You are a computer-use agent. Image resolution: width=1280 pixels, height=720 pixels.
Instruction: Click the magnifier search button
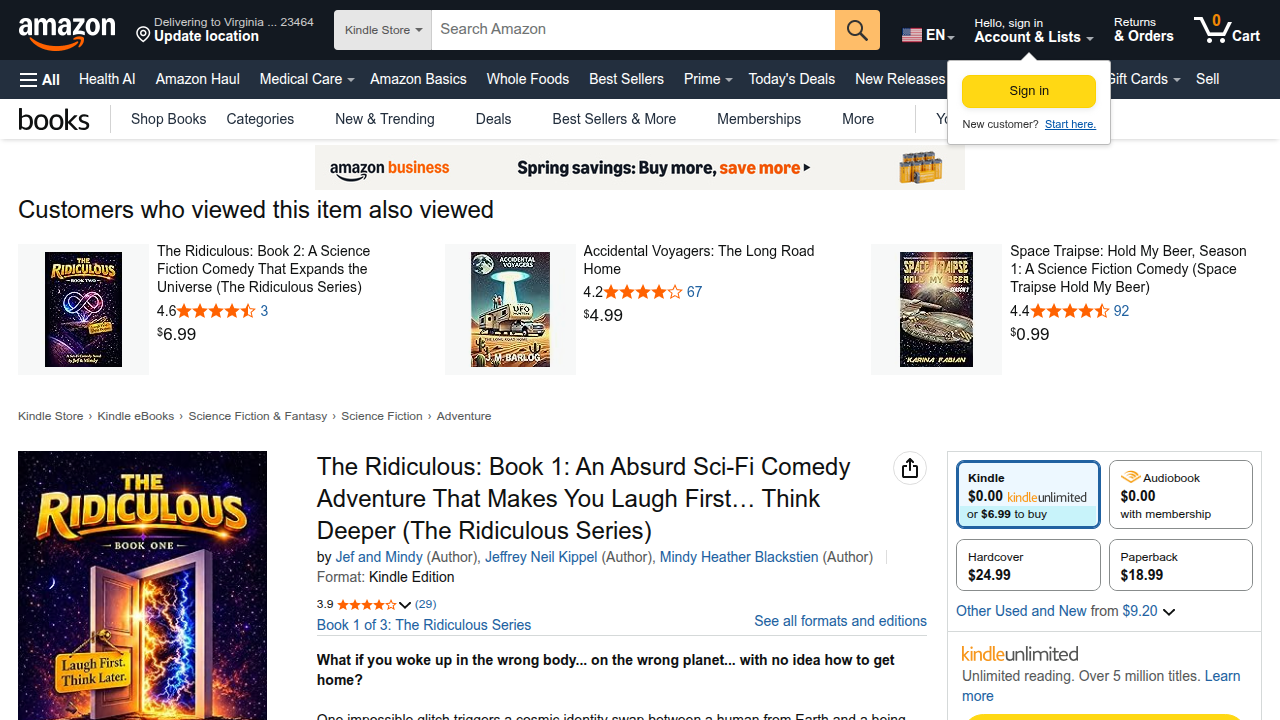tap(857, 30)
